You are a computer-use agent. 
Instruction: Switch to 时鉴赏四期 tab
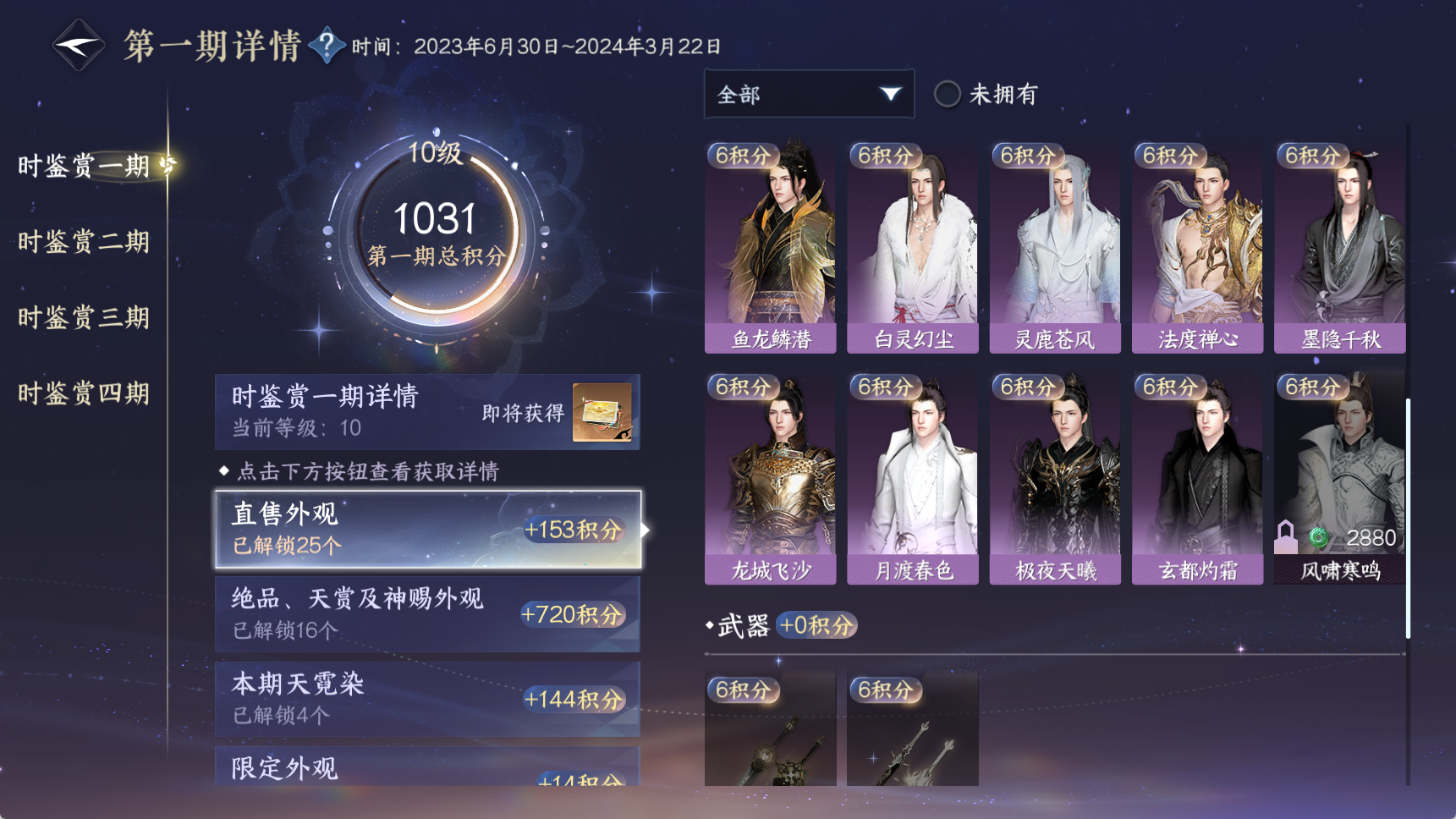coord(84,393)
